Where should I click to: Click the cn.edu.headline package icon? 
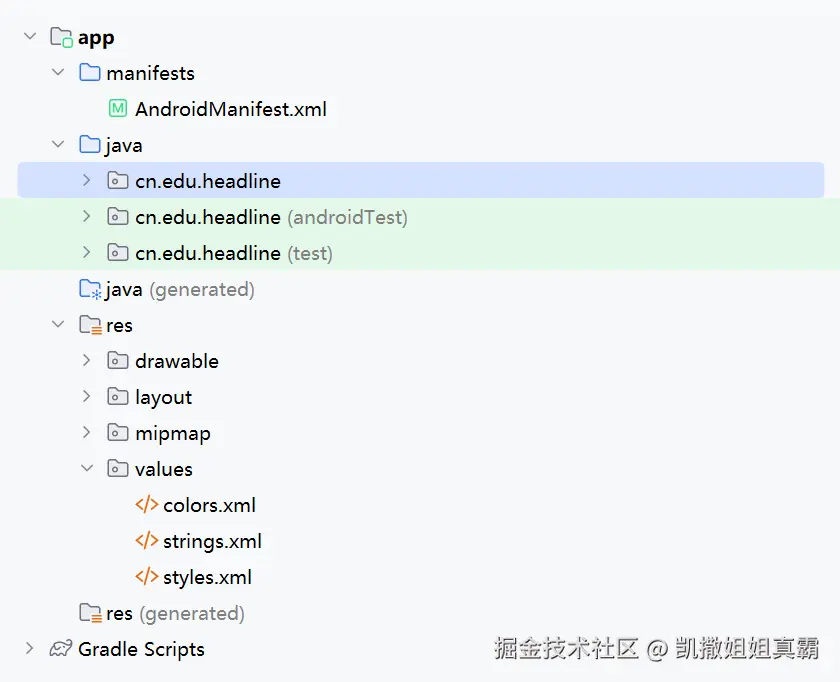[117, 180]
